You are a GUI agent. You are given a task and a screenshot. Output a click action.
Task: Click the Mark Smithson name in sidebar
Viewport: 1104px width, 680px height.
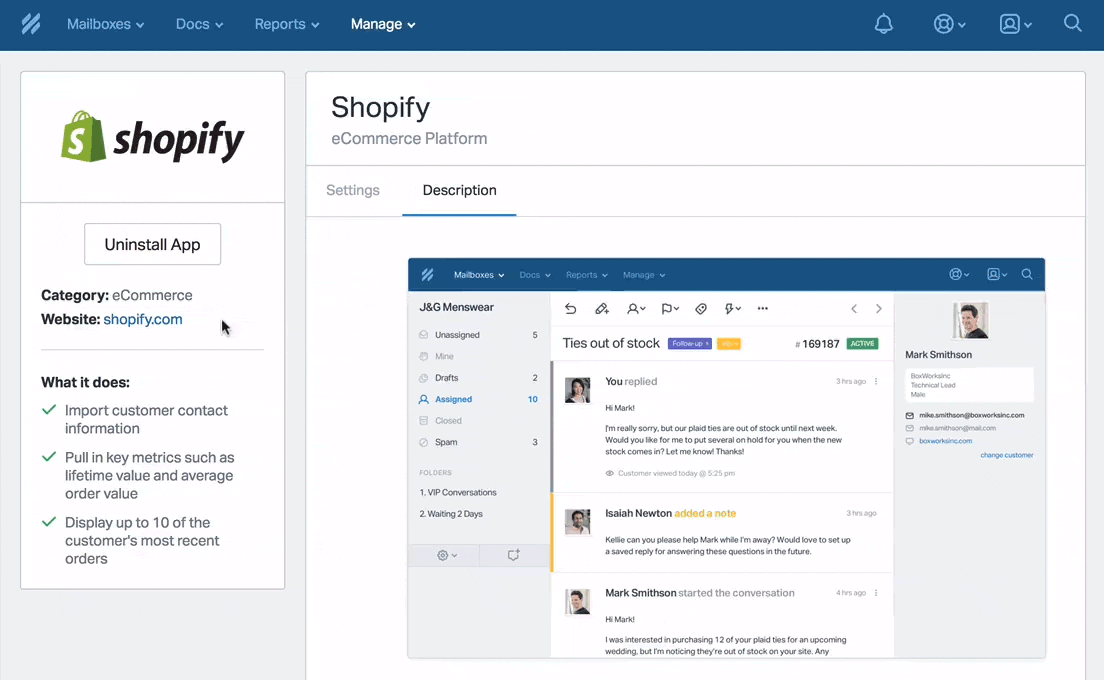(x=939, y=355)
